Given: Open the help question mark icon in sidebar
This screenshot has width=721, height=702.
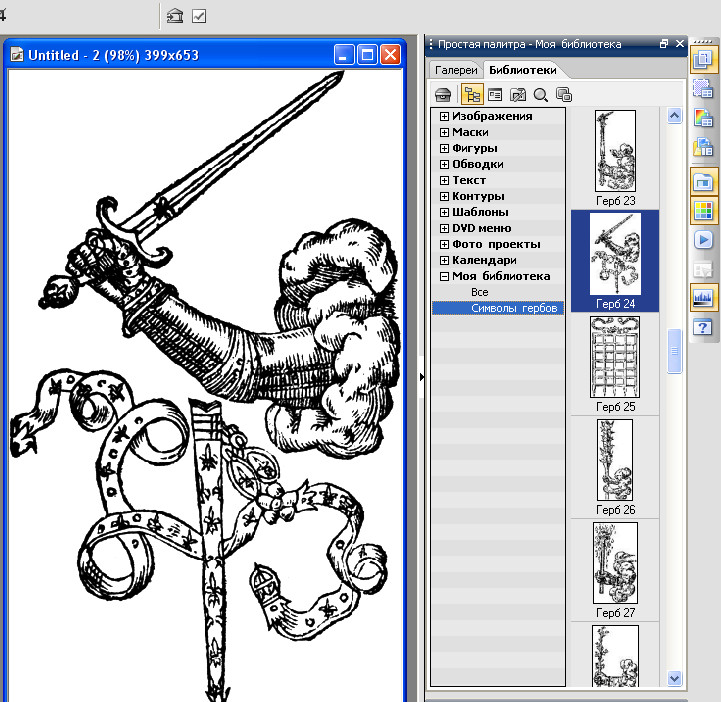Looking at the screenshot, I should tap(703, 328).
